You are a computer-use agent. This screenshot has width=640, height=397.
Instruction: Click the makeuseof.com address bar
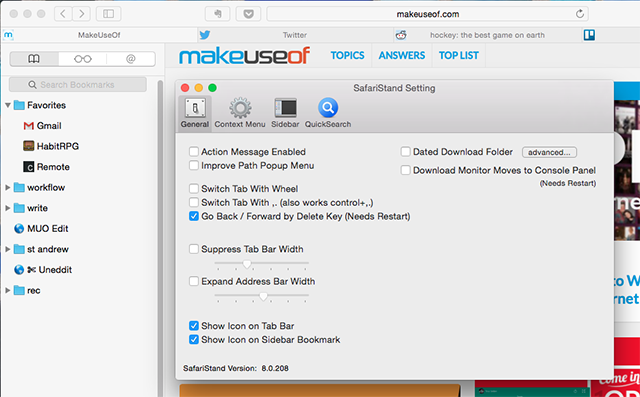coord(428,14)
